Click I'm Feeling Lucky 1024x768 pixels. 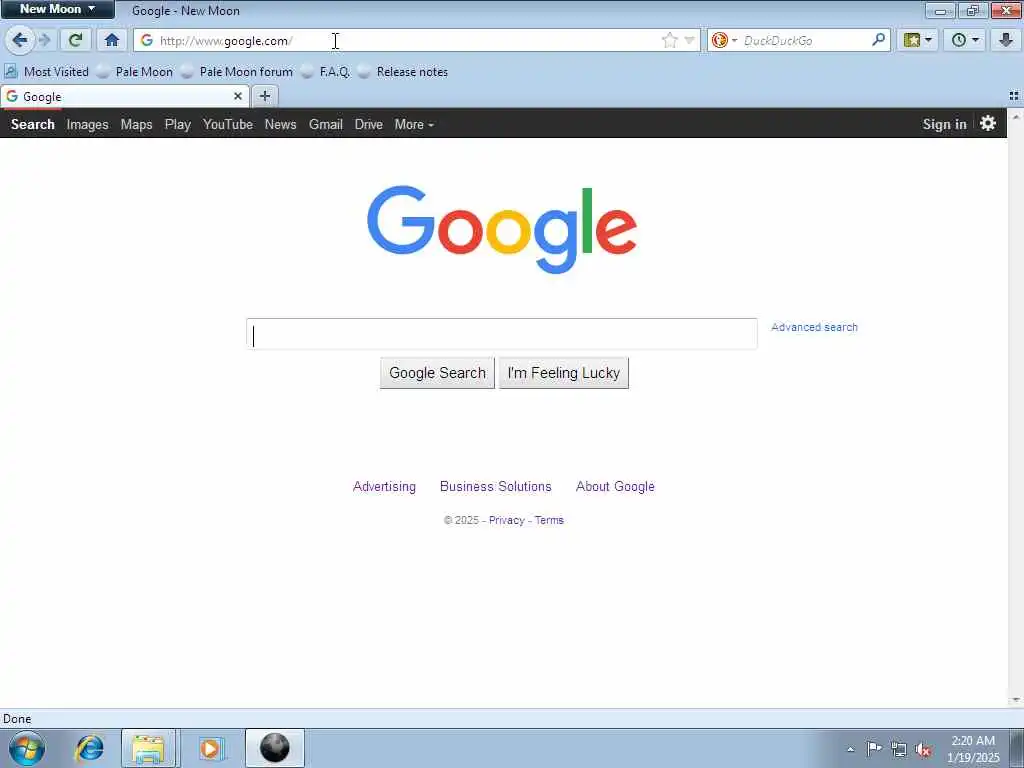(564, 373)
